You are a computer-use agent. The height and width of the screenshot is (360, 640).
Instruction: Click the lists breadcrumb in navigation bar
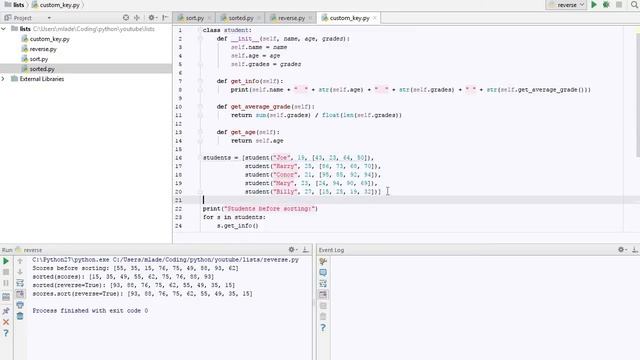click(14, 5)
